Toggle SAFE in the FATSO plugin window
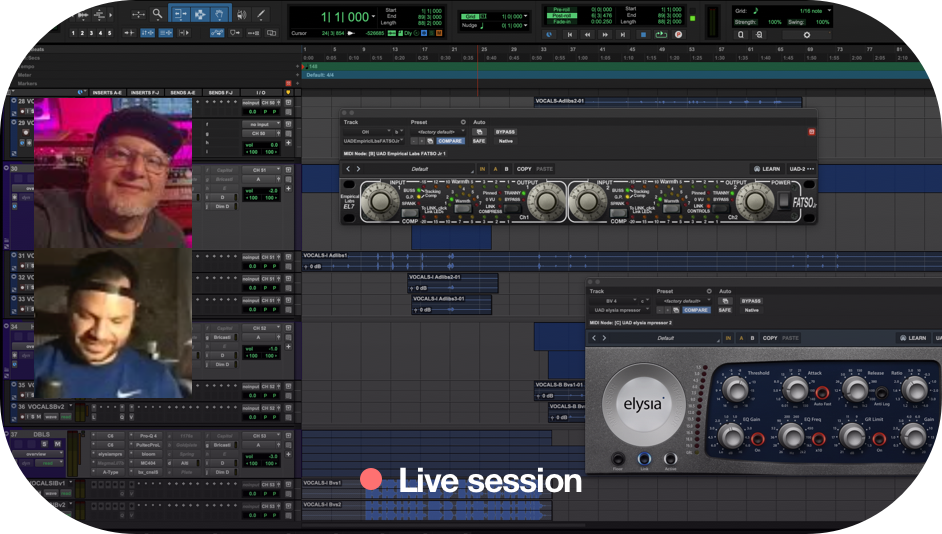This screenshot has width=942, height=534. pyautogui.click(x=479, y=141)
